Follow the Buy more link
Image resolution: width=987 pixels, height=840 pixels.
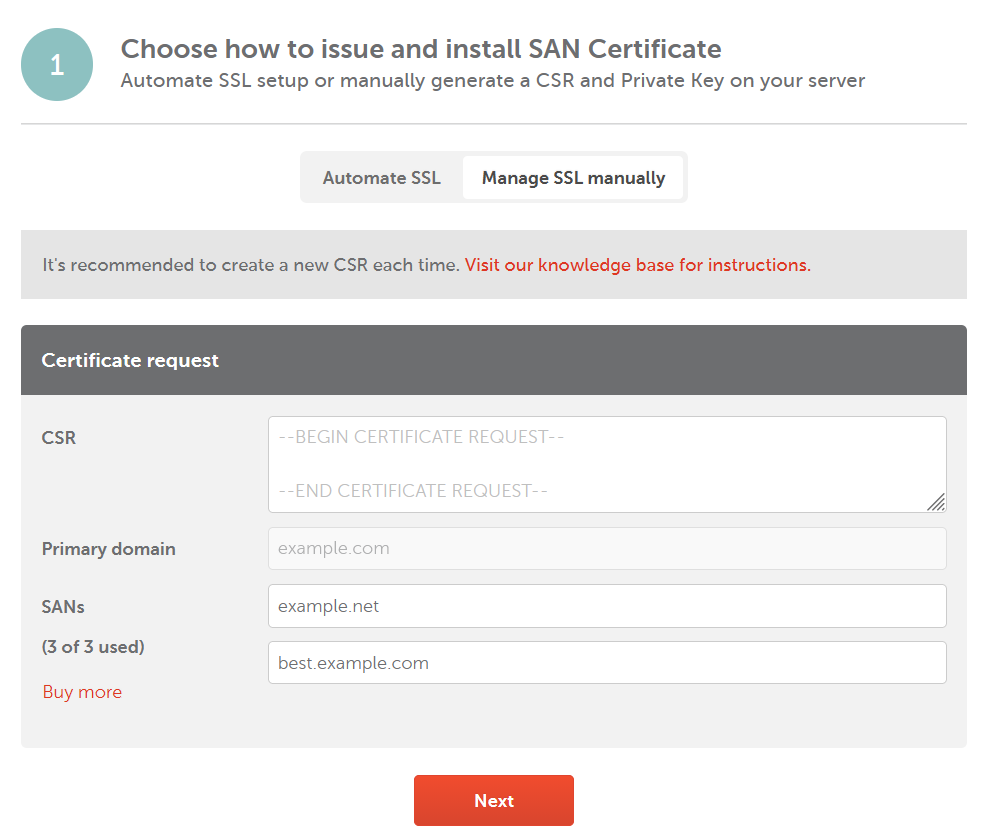click(x=82, y=692)
